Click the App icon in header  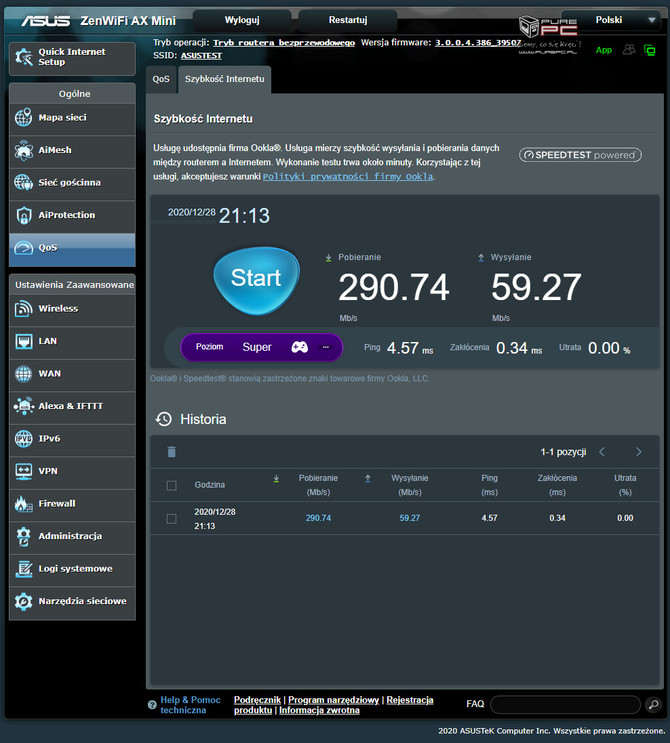click(604, 50)
